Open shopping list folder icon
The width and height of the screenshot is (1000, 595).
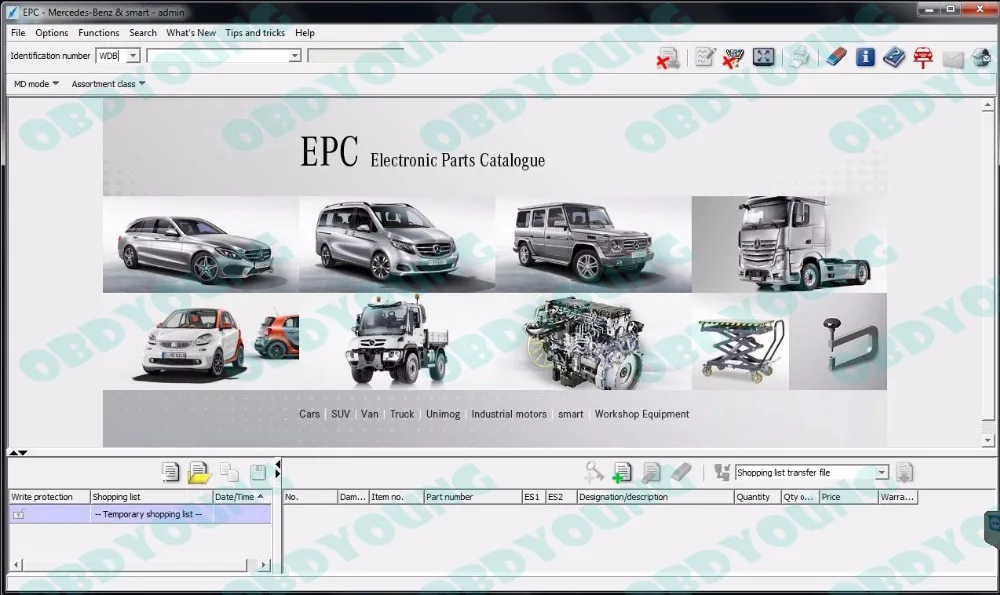point(199,473)
